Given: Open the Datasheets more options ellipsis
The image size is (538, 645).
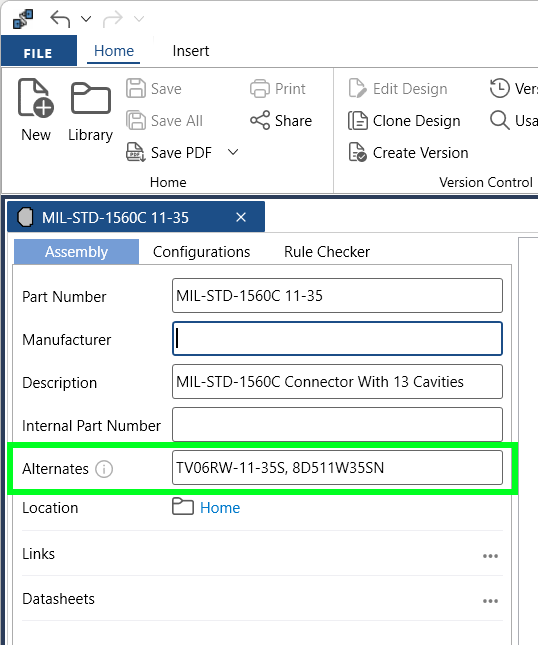Looking at the screenshot, I should pos(490,601).
